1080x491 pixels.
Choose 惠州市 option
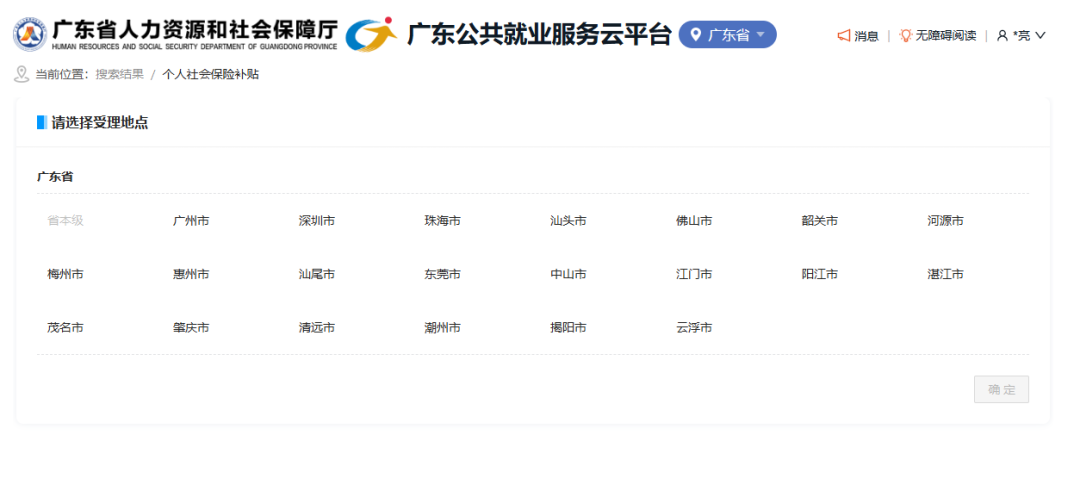point(191,274)
